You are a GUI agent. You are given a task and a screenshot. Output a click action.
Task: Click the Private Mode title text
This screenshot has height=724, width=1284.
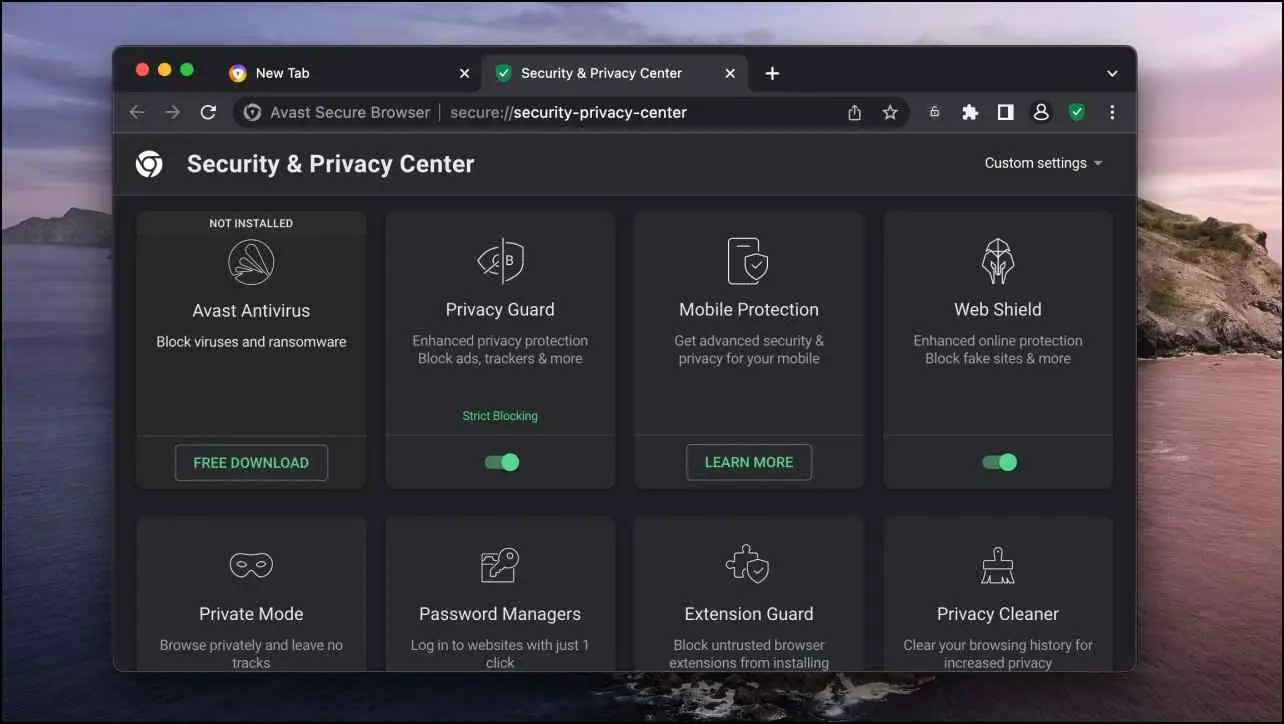251,614
